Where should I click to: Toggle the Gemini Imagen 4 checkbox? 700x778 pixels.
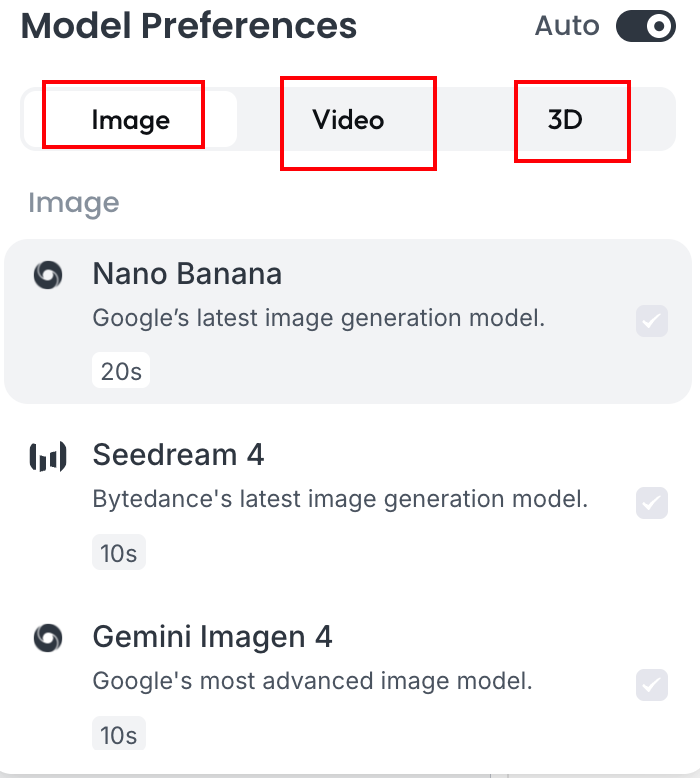(x=652, y=684)
